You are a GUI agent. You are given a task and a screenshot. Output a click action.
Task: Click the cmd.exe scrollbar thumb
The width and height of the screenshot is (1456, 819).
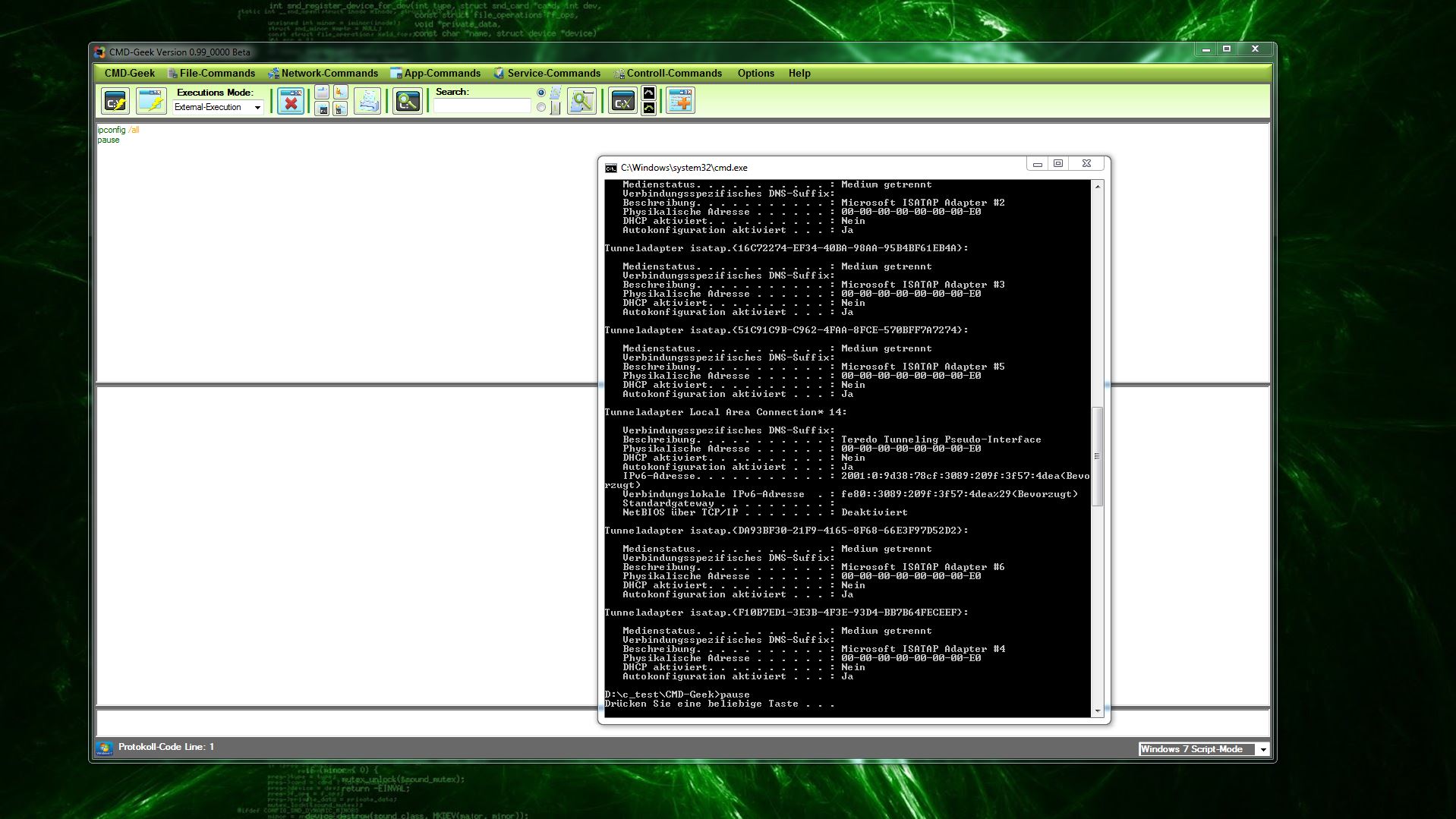click(x=1097, y=456)
